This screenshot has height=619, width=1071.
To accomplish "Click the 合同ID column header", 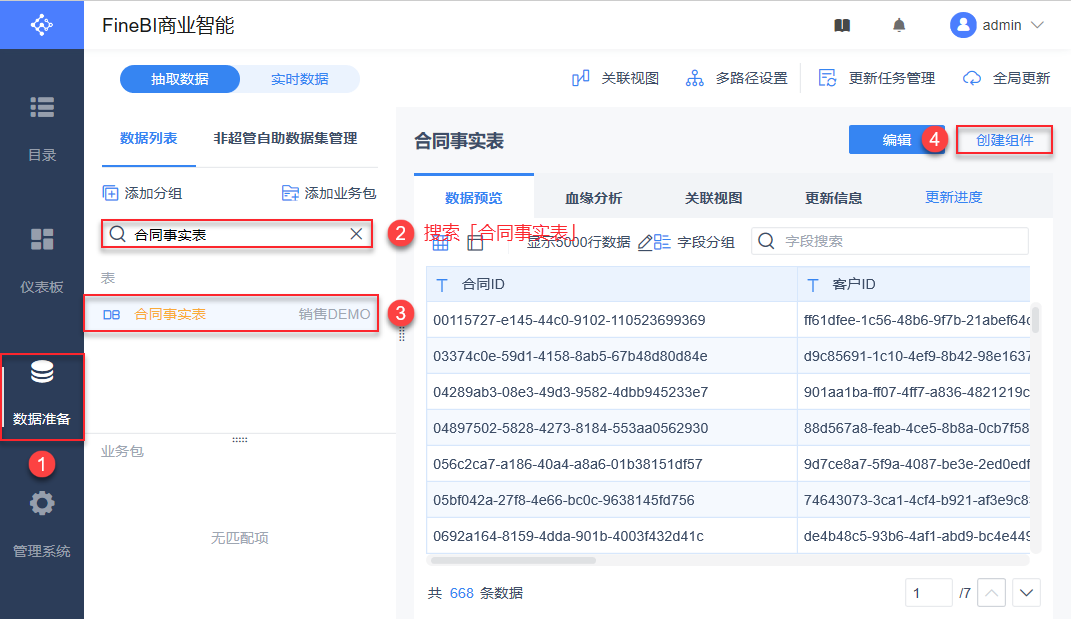I will point(611,284).
